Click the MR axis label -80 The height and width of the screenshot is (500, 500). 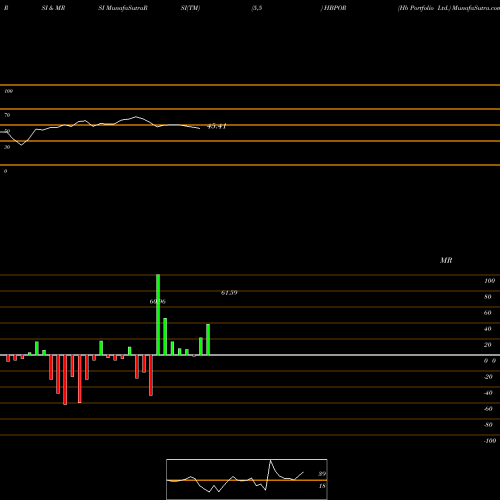[488, 425]
